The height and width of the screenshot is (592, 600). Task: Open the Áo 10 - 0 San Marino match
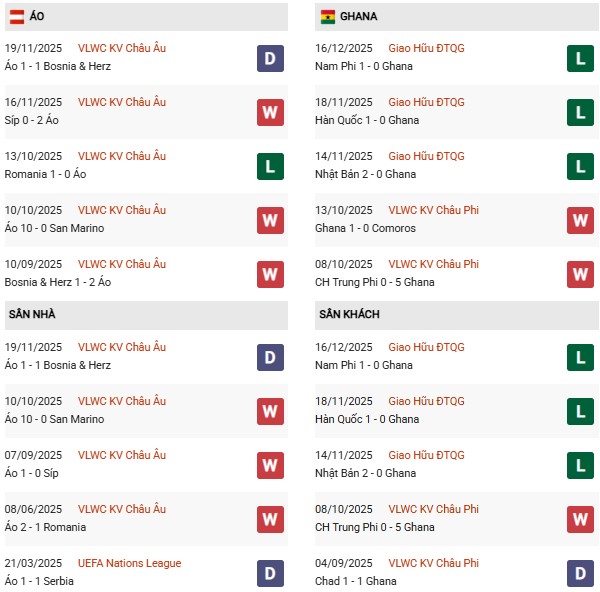coord(55,228)
